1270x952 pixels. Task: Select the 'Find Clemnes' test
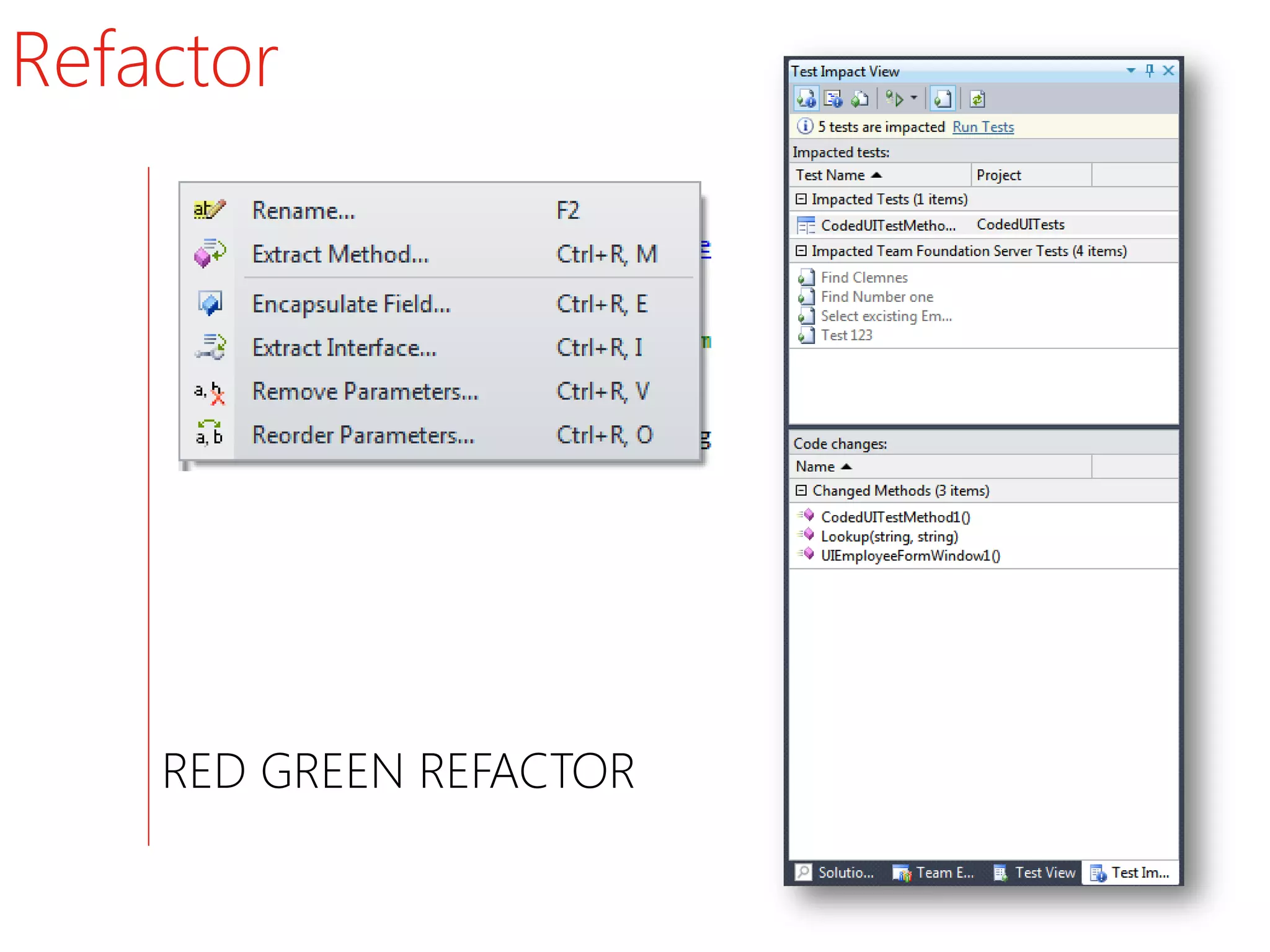(864, 278)
